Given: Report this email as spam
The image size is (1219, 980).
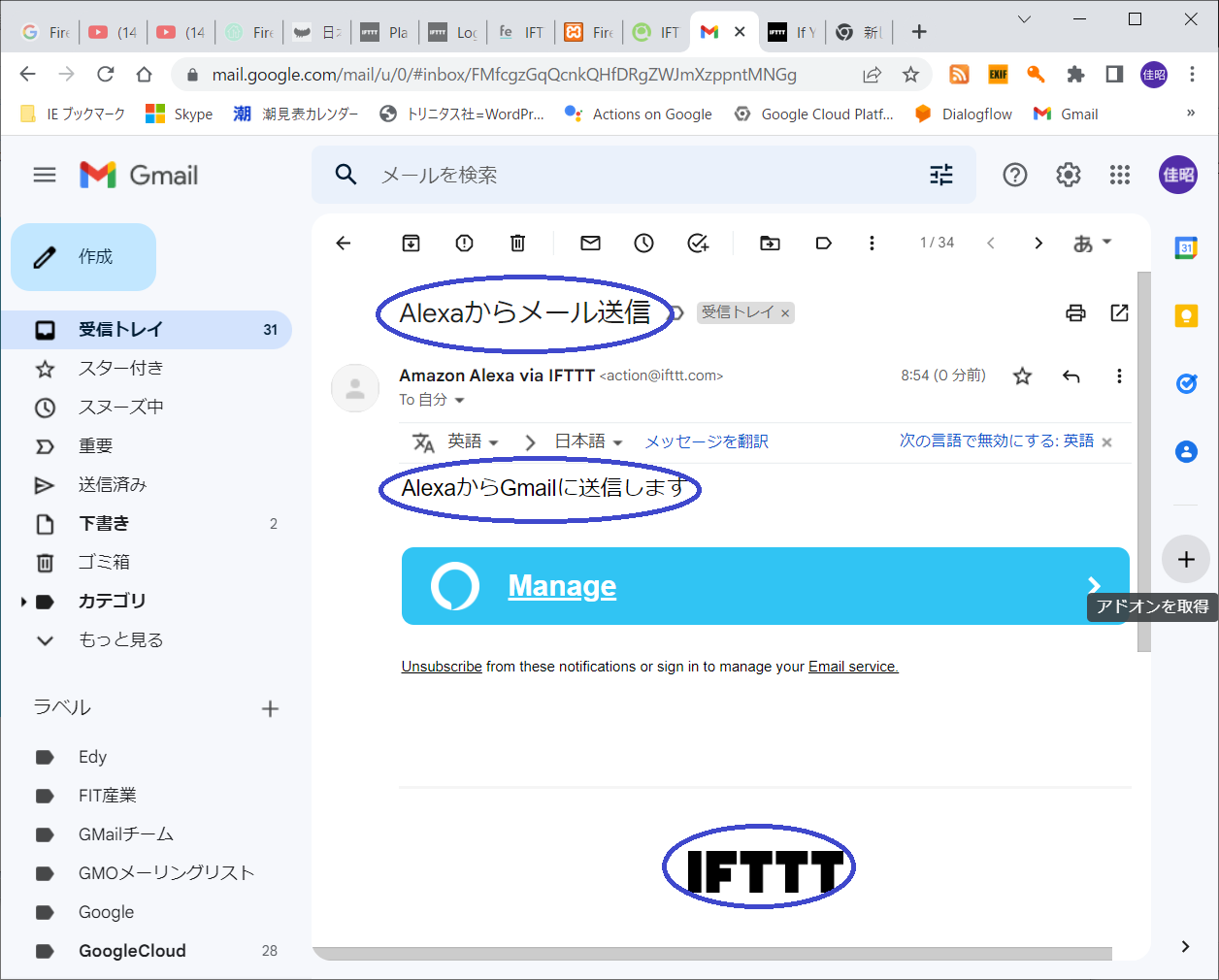Looking at the screenshot, I should [464, 243].
